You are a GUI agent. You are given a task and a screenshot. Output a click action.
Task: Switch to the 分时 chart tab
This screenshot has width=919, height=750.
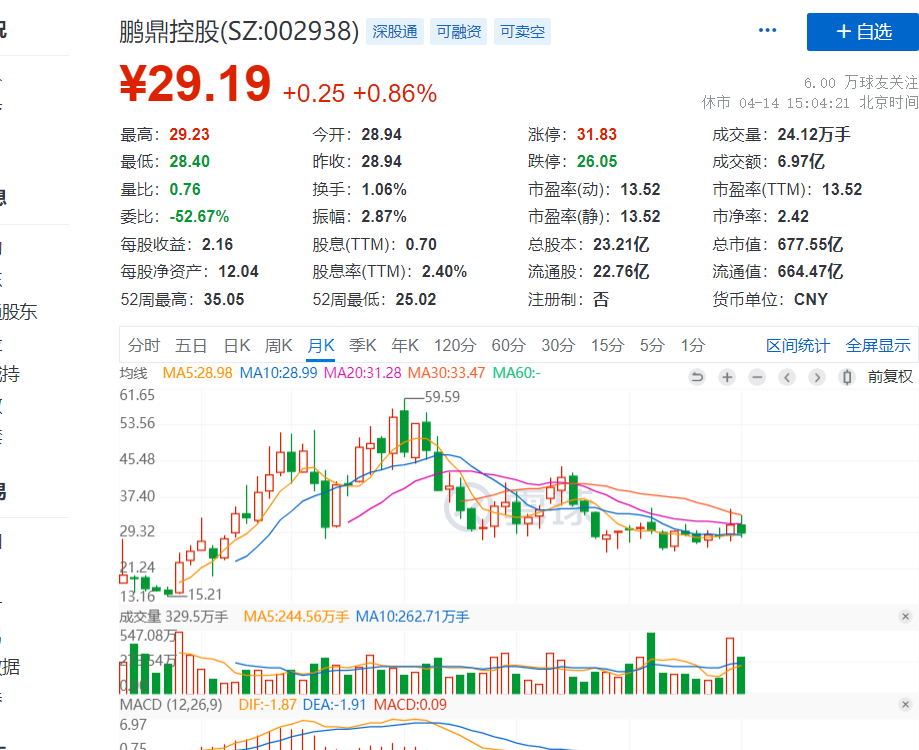point(144,345)
